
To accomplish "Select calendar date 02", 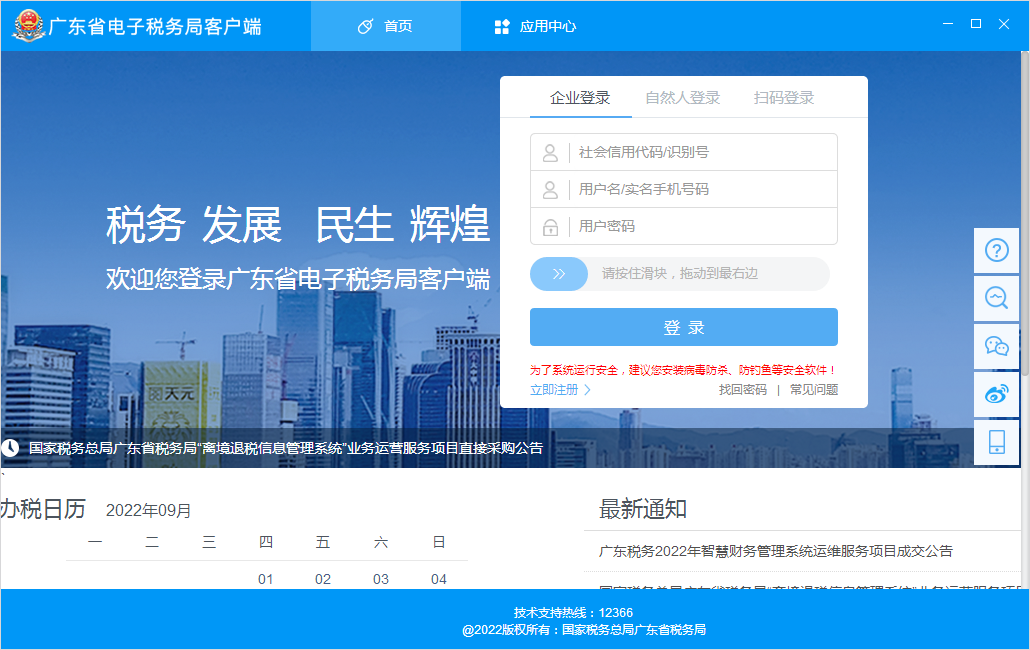I will click(323, 579).
